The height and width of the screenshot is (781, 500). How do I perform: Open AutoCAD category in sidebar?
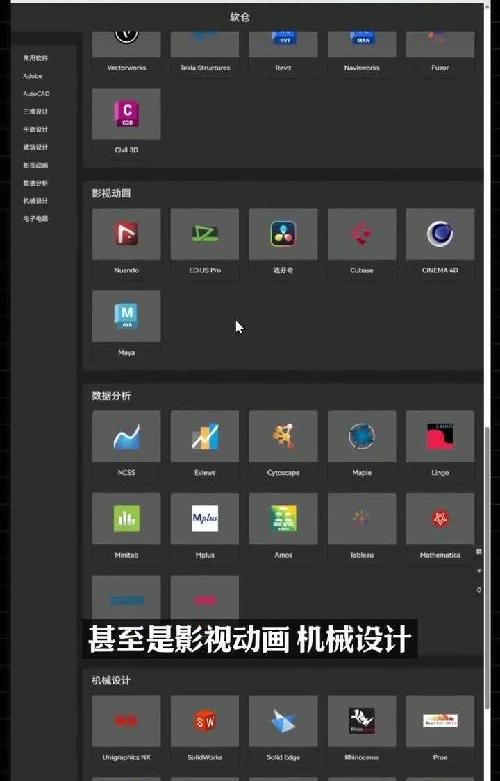pos(36,94)
